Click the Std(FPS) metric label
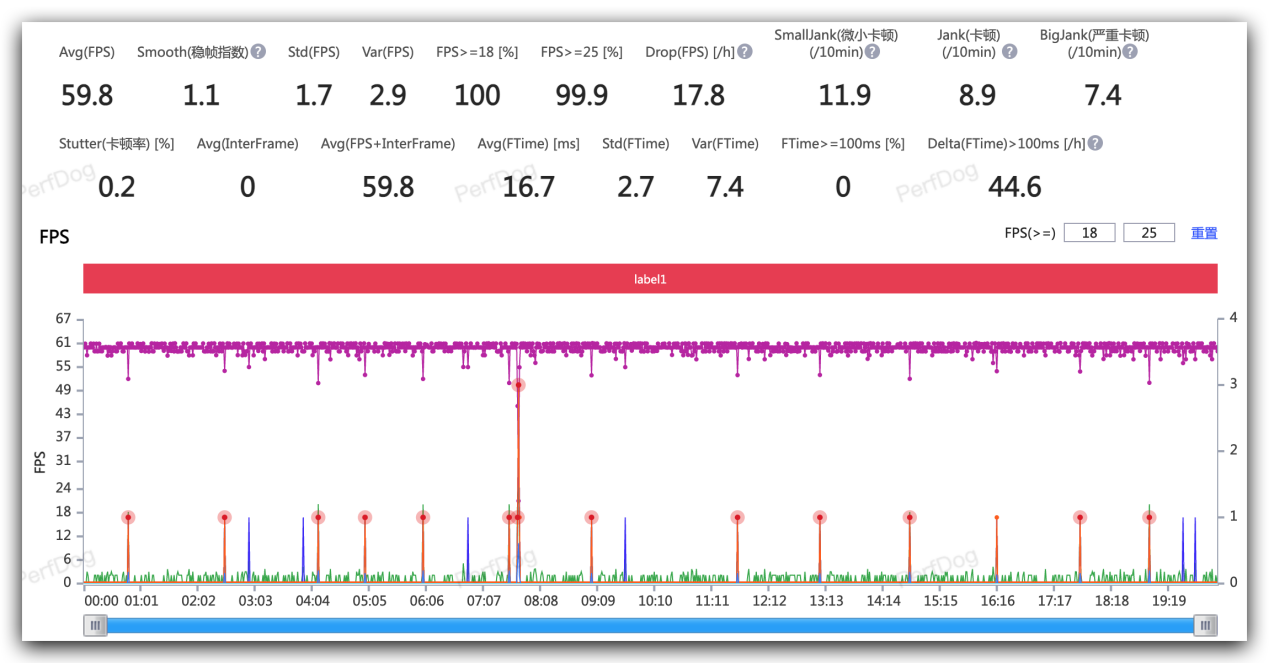This screenshot has width=1269, height=663. pyautogui.click(x=313, y=52)
